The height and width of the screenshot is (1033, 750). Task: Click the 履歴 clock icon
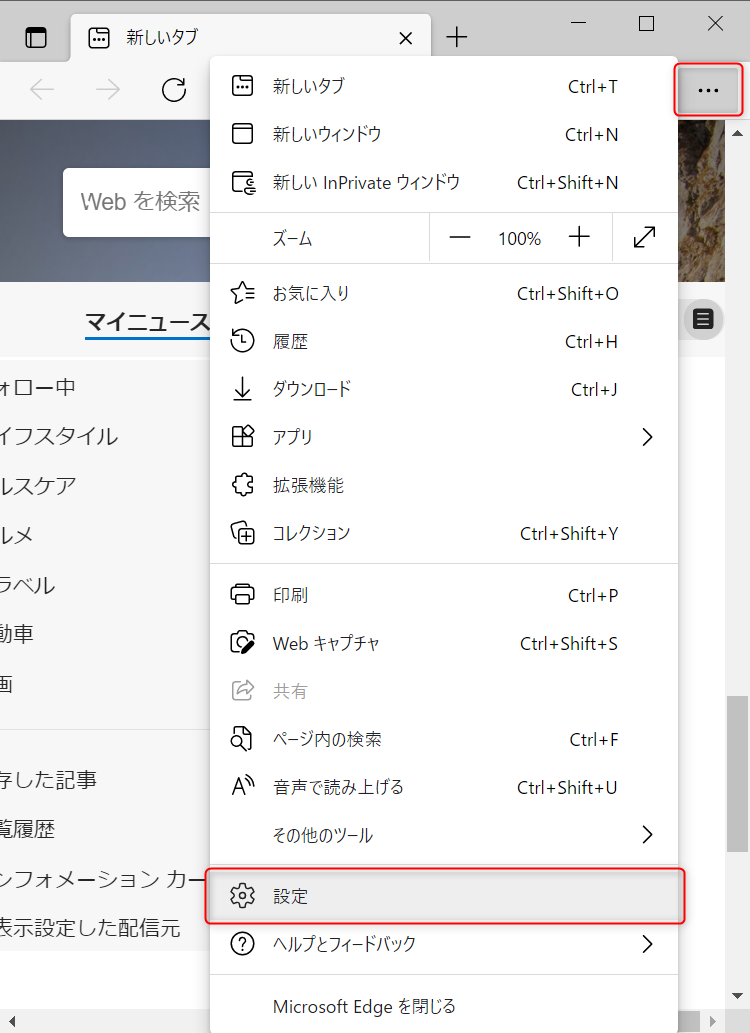click(x=242, y=341)
